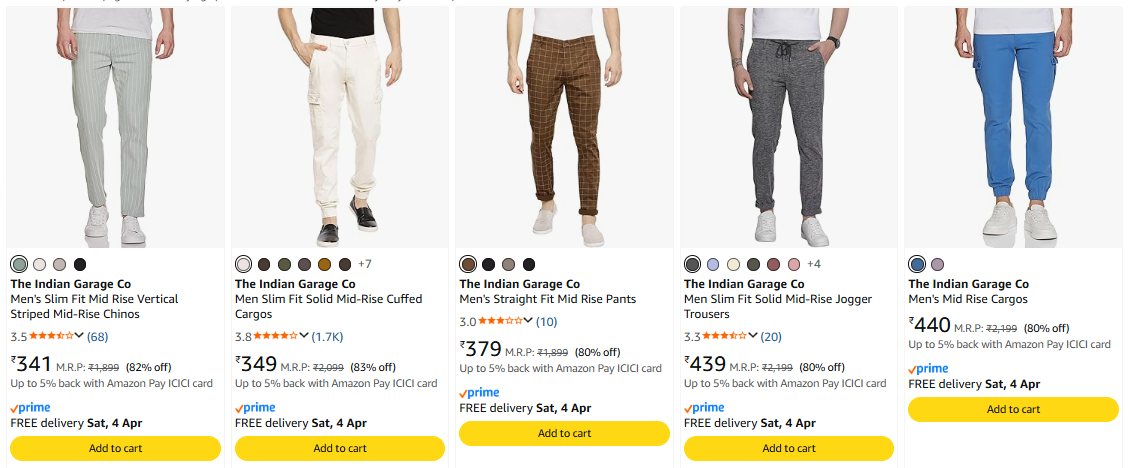1128x468 pixels.
Task: Choose the pink swatch on Jogger Trousers
Action: (793, 264)
